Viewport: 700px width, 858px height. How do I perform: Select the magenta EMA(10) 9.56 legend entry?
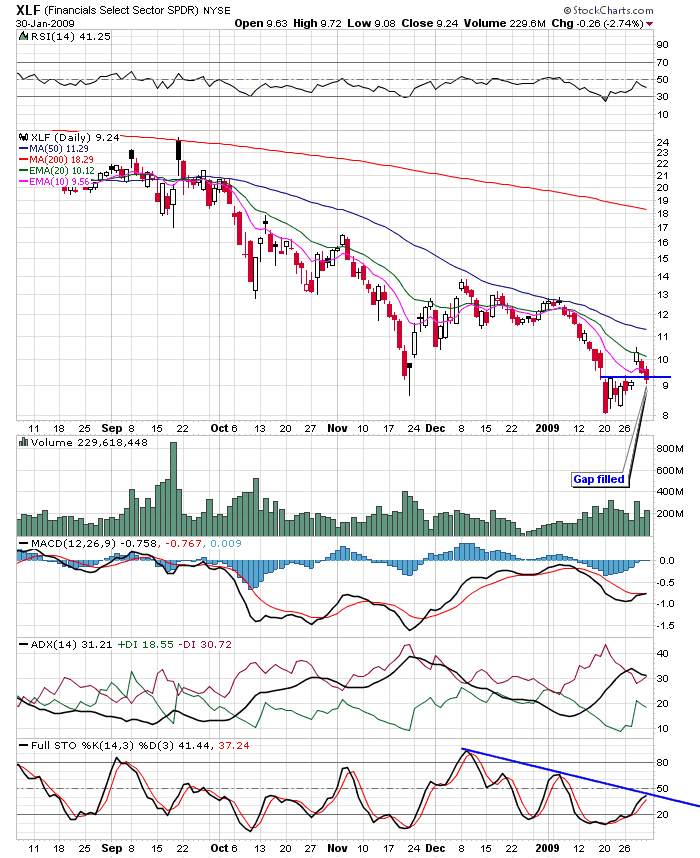click(x=54, y=182)
